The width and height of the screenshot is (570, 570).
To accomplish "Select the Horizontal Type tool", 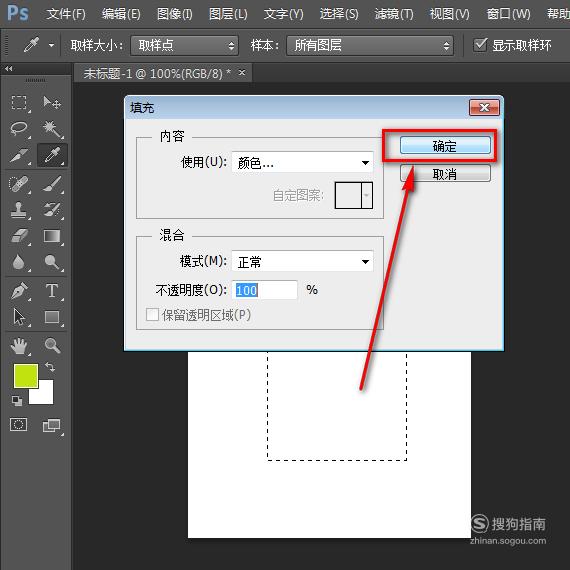I will [x=52, y=290].
